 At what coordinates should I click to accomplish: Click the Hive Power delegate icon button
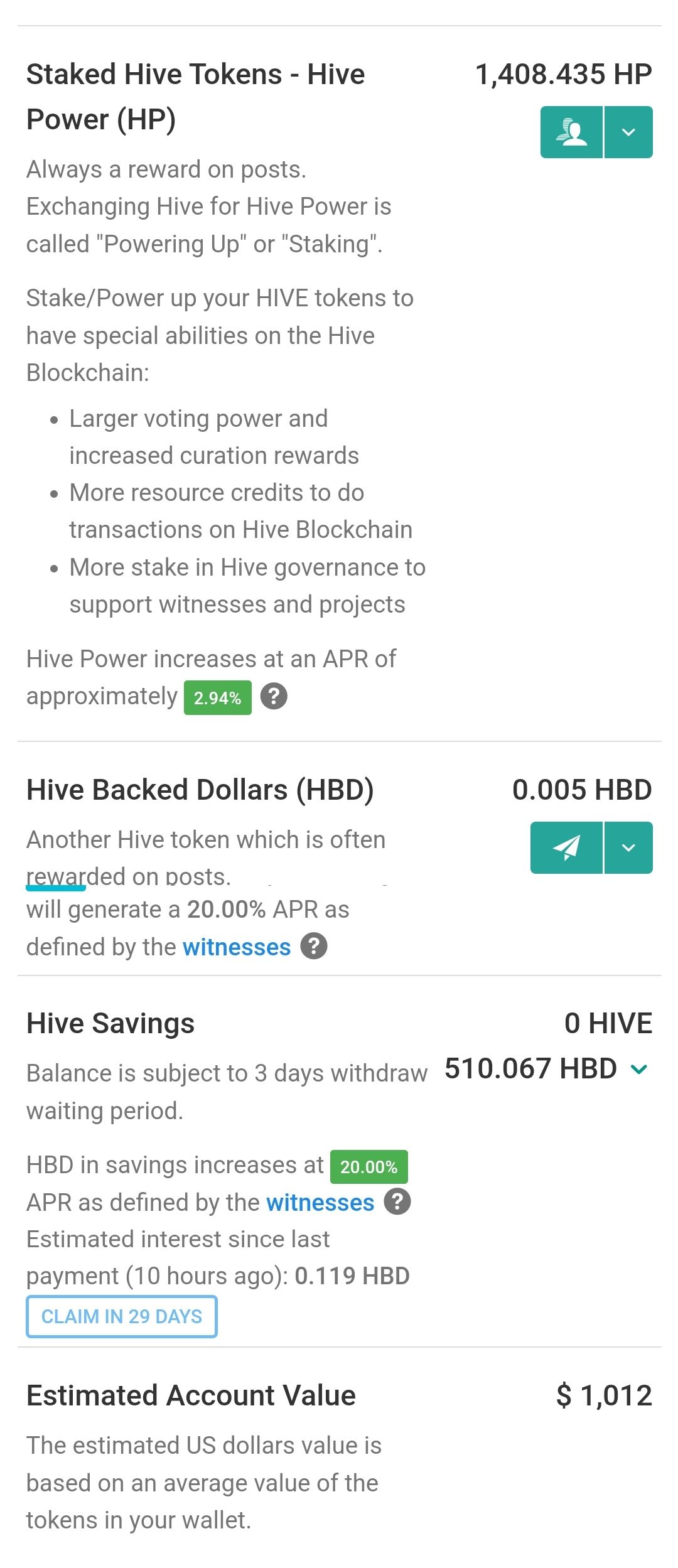pyautogui.click(x=571, y=132)
